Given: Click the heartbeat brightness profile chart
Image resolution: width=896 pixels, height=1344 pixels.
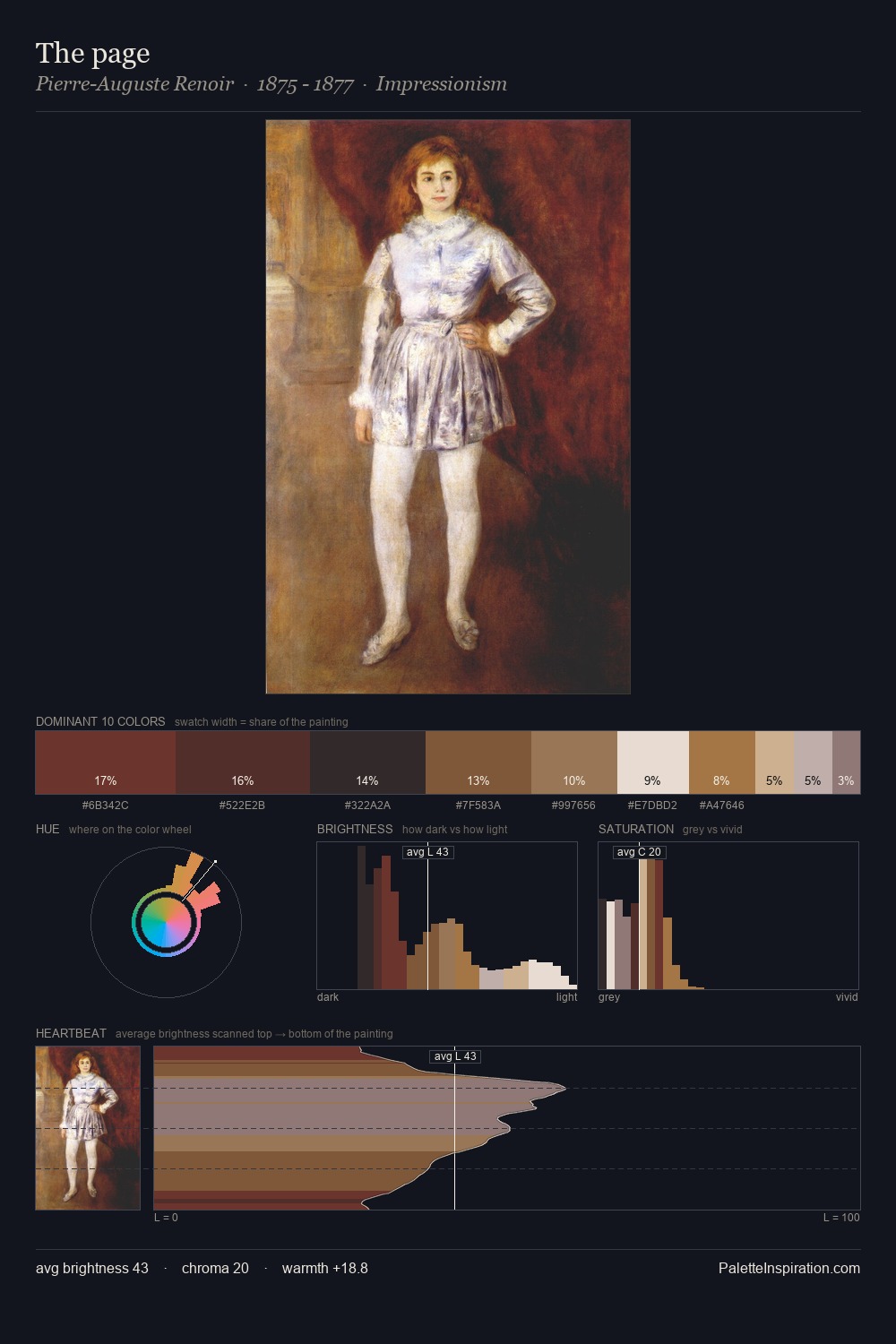Looking at the screenshot, I should [x=507, y=1128].
